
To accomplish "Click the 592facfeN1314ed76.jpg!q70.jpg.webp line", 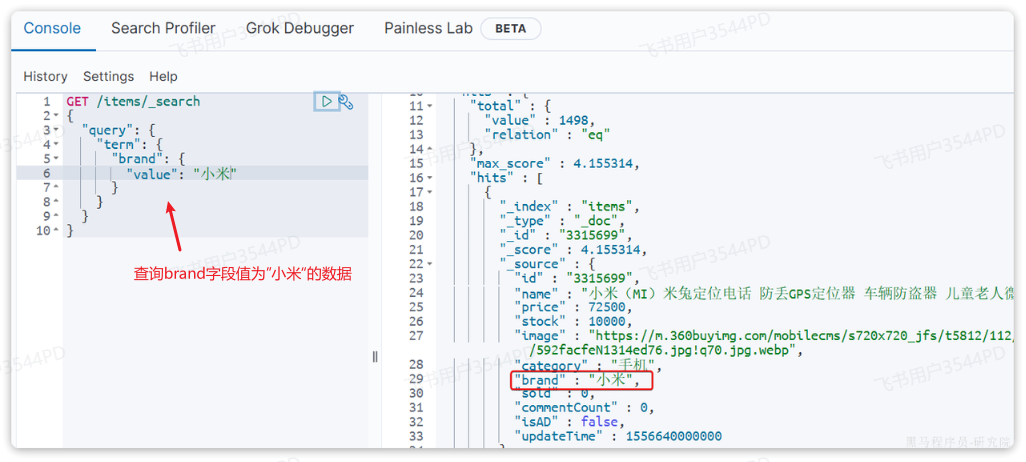I will tap(666, 350).
